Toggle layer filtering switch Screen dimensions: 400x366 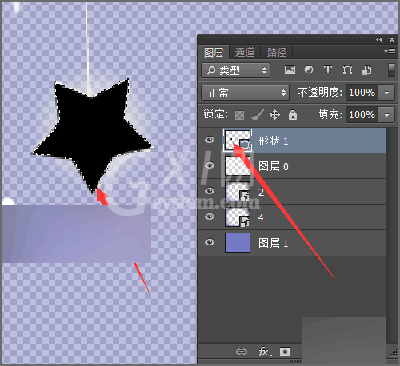click(x=392, y=70)
